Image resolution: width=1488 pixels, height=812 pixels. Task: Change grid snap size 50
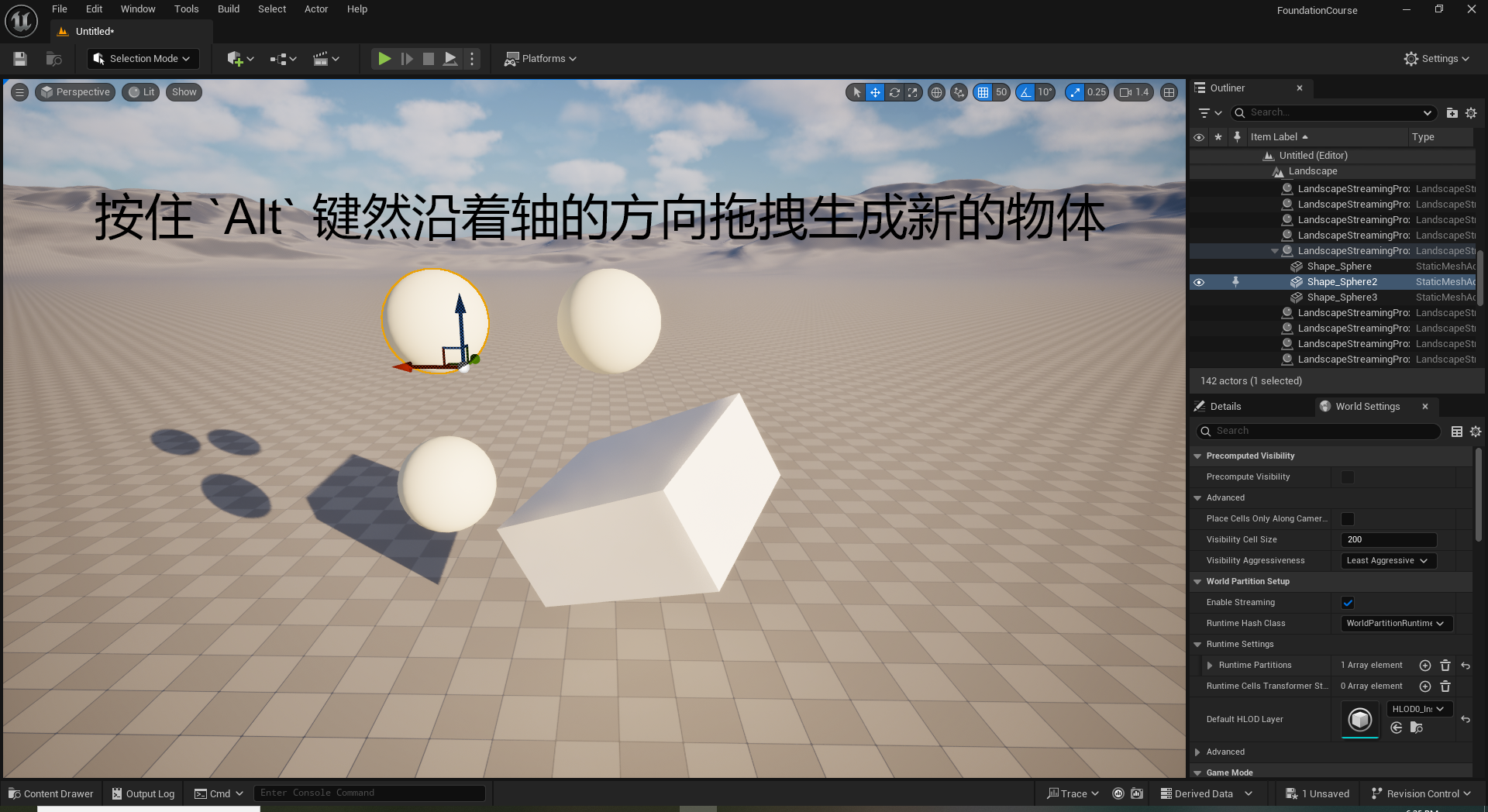coord(1001,92)
